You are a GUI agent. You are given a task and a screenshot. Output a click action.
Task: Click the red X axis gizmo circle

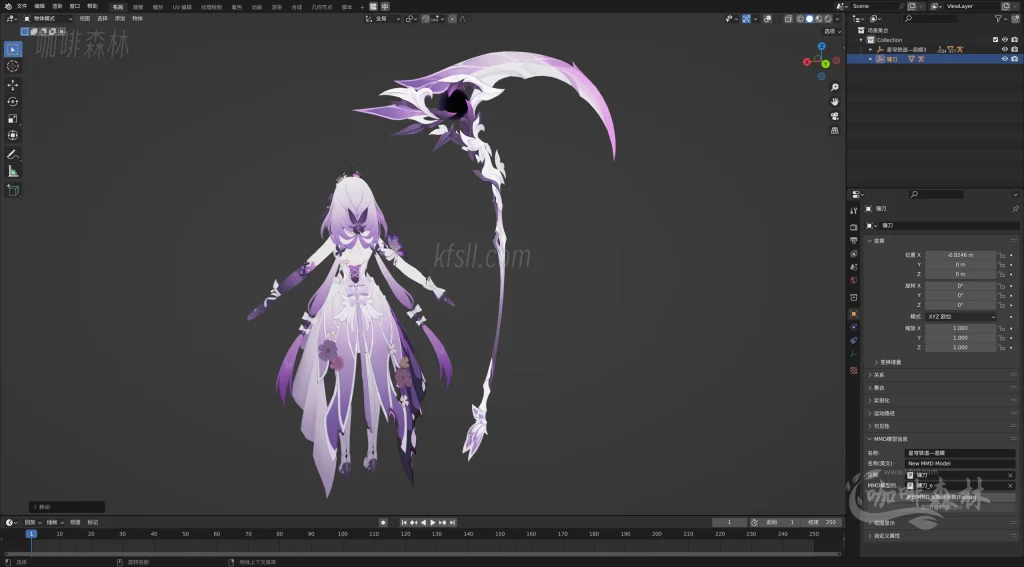coord(807,62)
